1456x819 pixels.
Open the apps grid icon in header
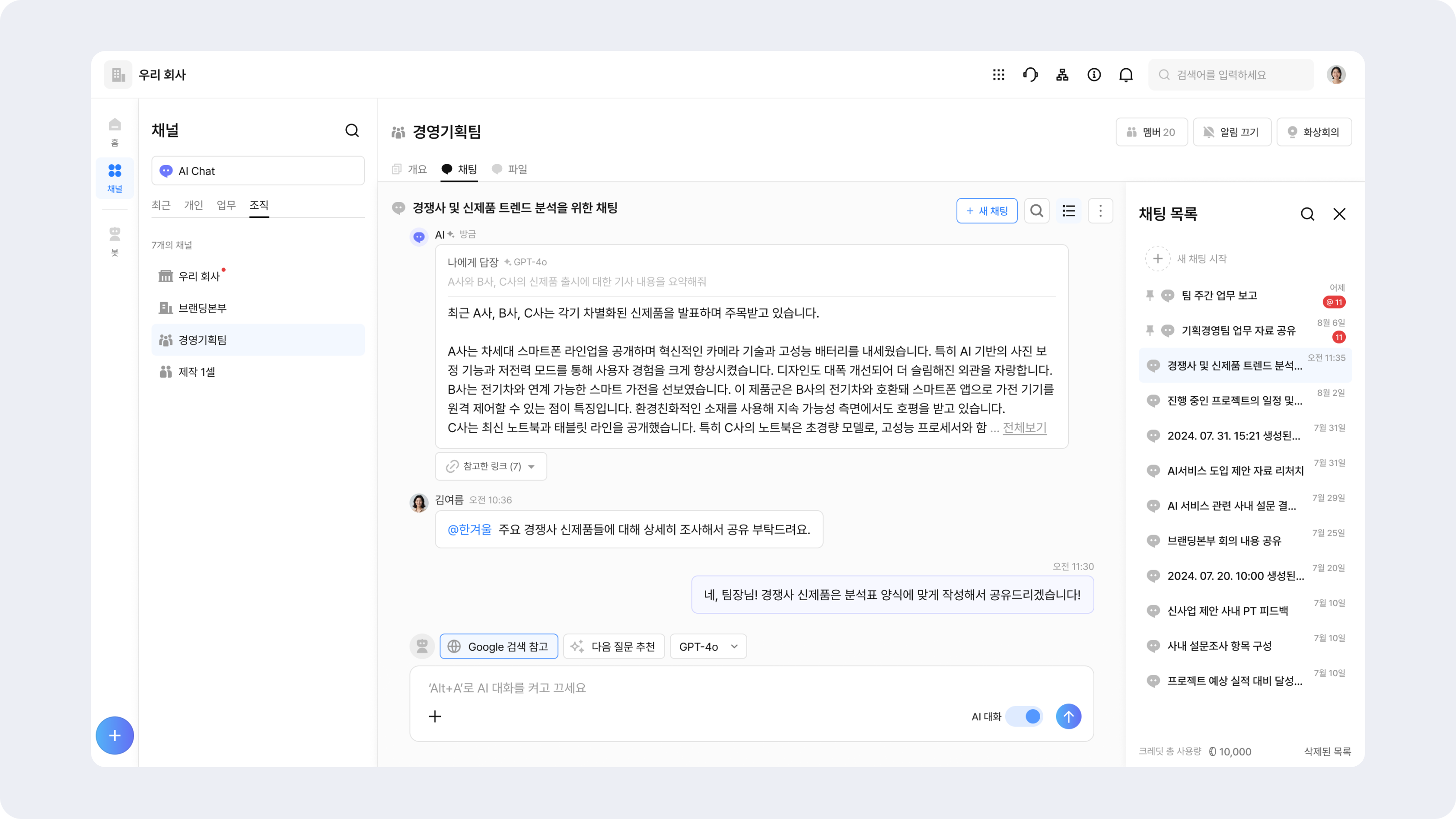tap(998, 75)
